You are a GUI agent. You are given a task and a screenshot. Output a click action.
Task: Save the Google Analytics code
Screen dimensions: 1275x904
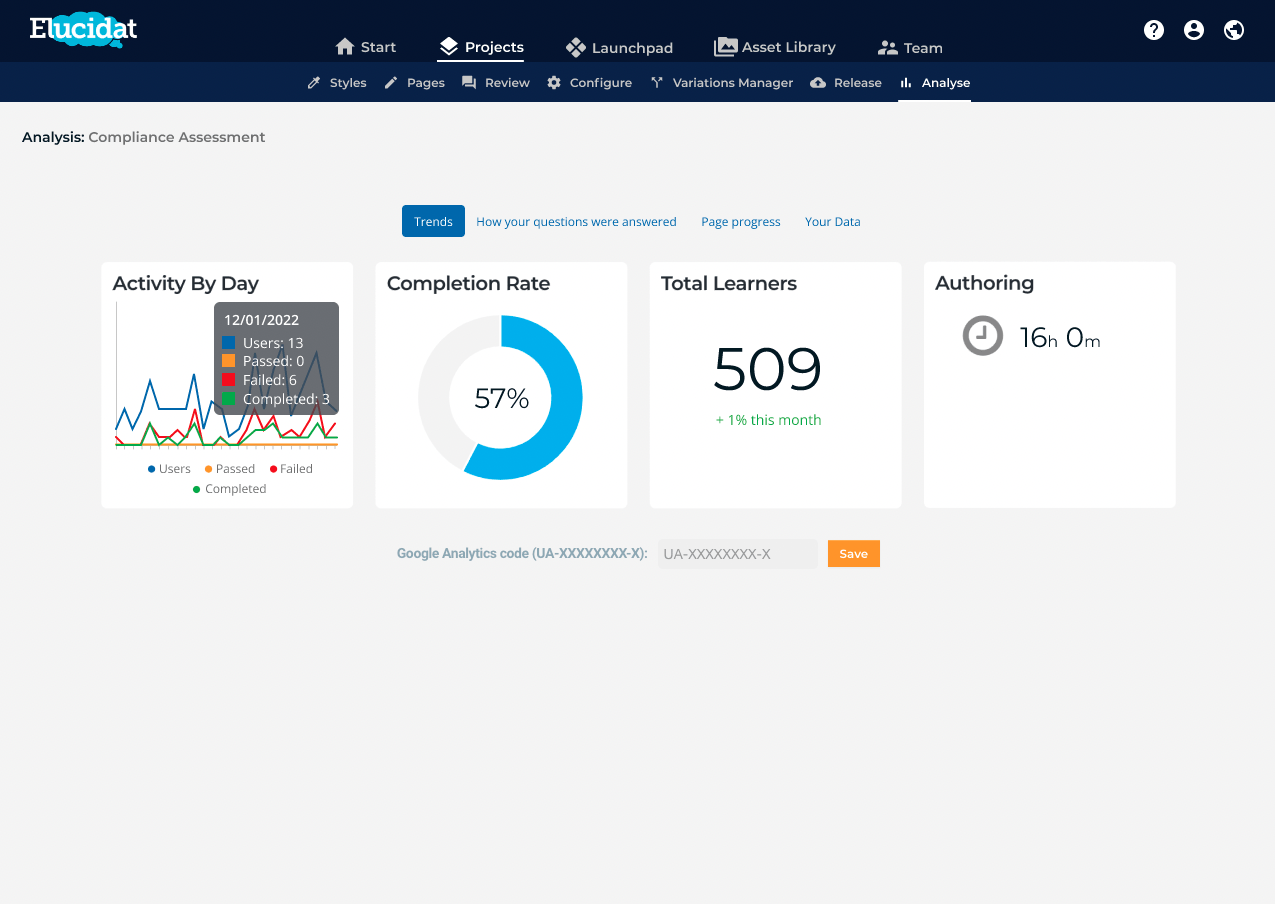coord(854,554)
